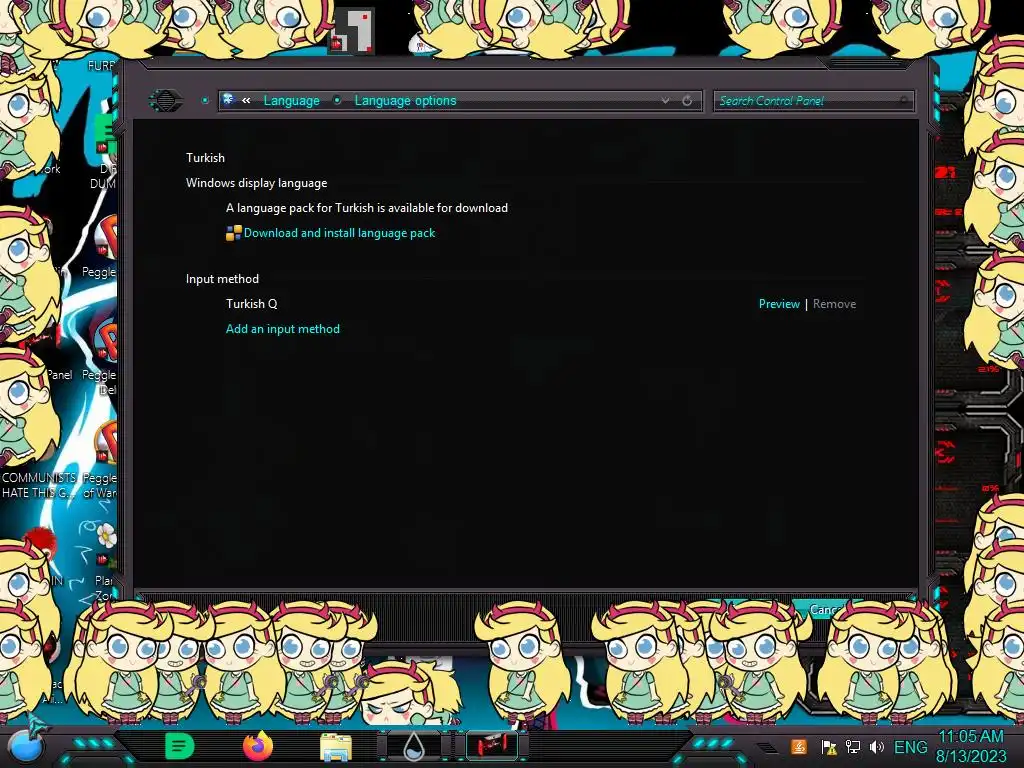The width and height of the screenshot is (1024, 768).
Task: Open the Action Center flag icon
Action: pyautogui.click(x=829, y=747)
